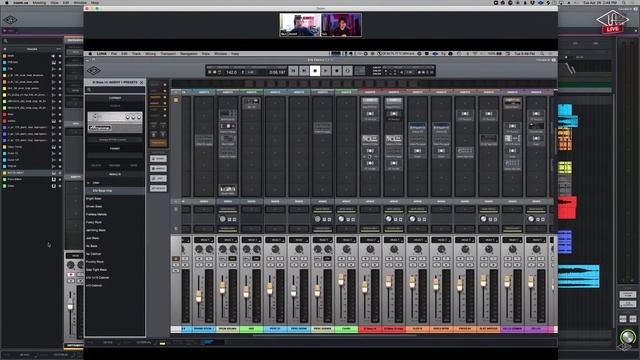Click the yellow clip in background timeline
This screenshot has width=640, height=360.
click(x=565, y=167)
